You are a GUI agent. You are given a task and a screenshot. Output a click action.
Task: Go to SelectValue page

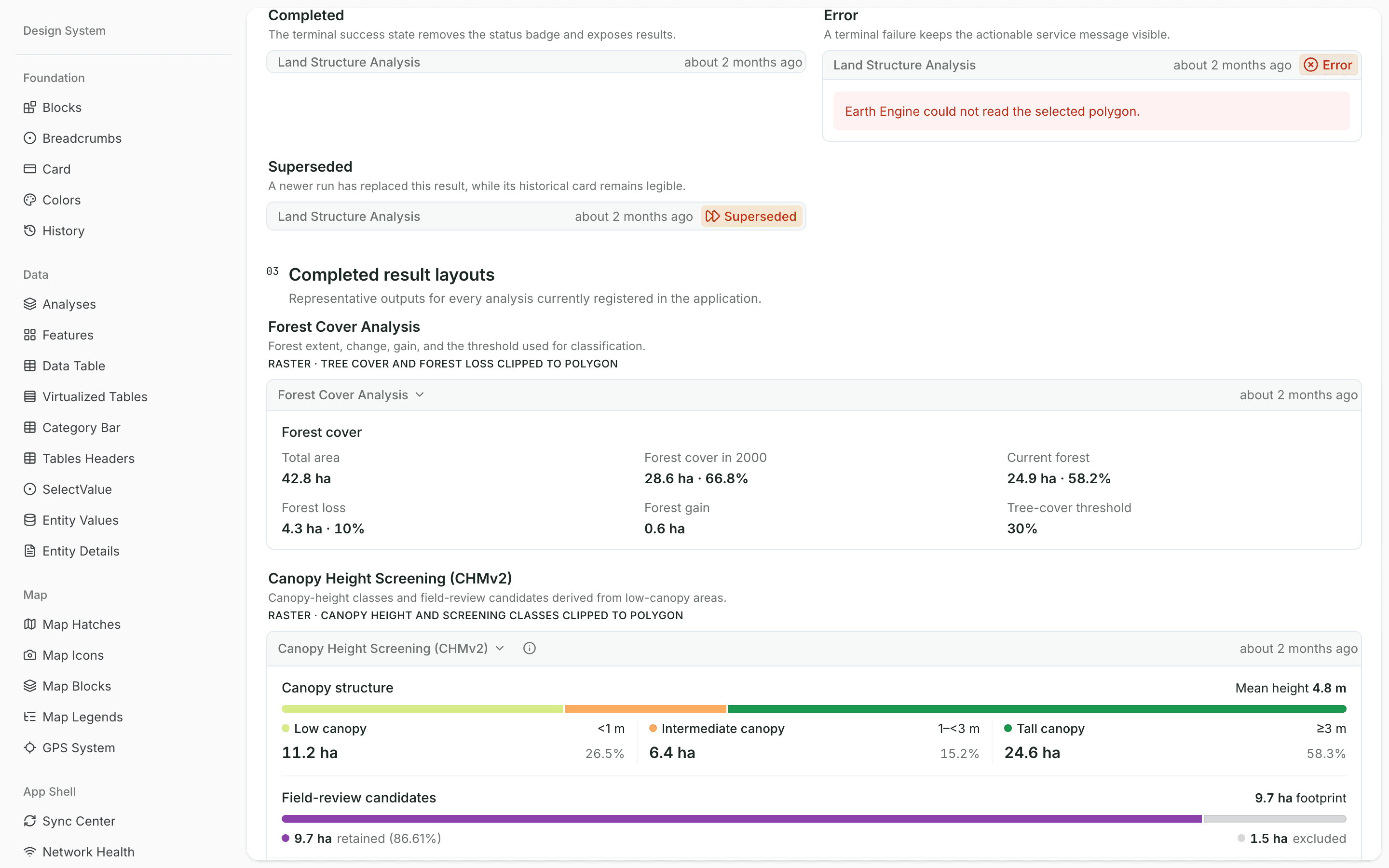coord(77,489)
